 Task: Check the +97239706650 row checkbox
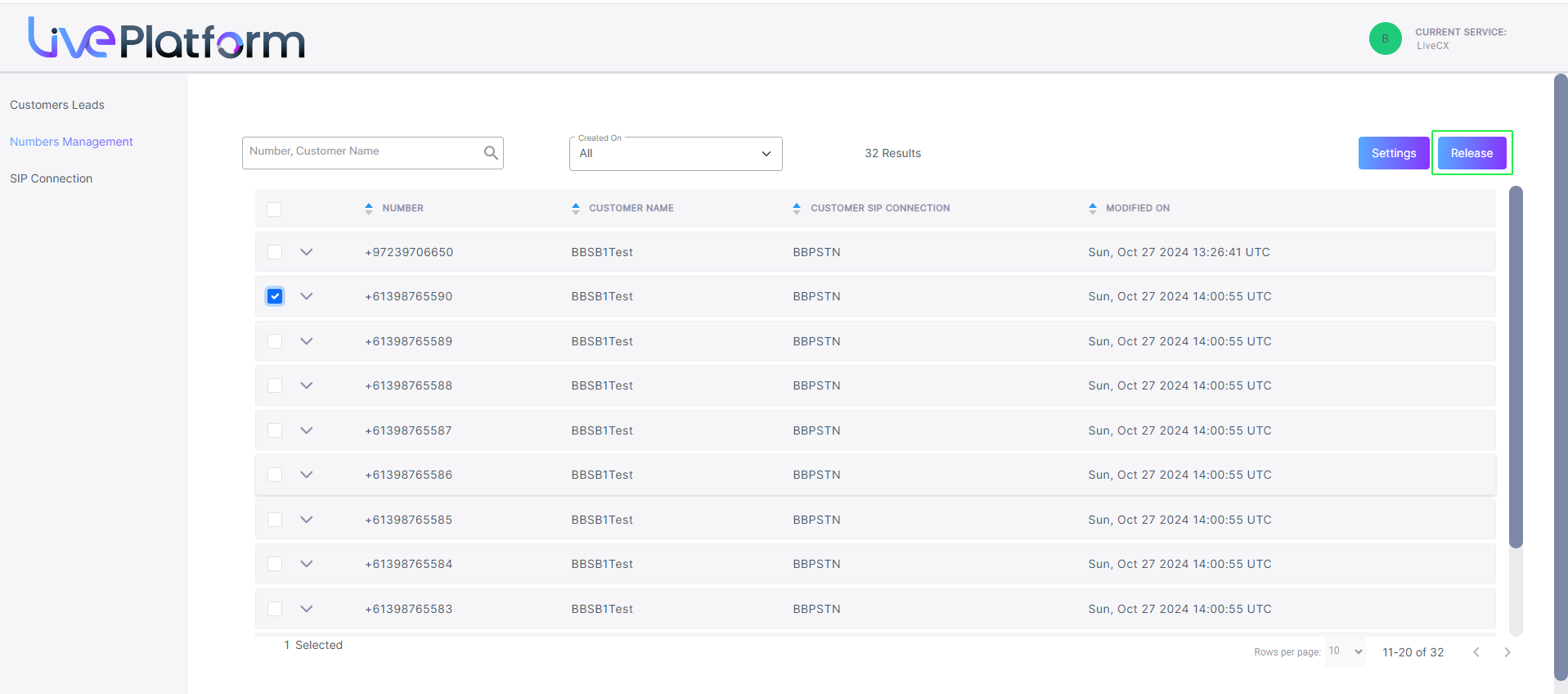coord(275,252)
